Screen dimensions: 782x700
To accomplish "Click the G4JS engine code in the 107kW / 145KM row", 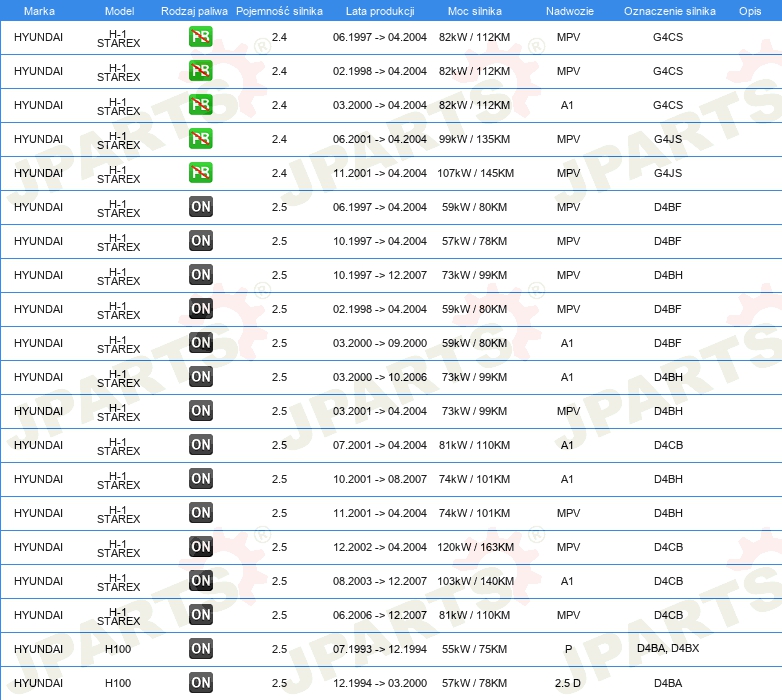I will [668, 173].
